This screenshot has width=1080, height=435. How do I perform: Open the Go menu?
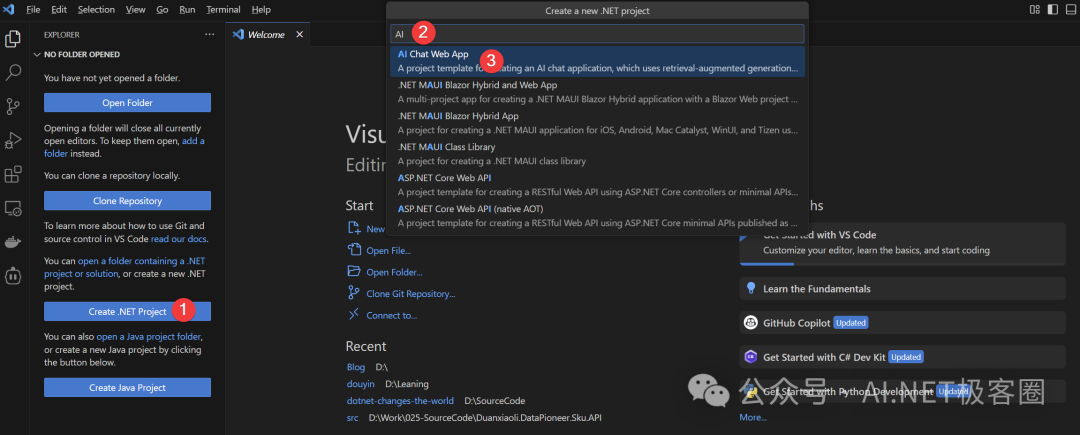163,10
